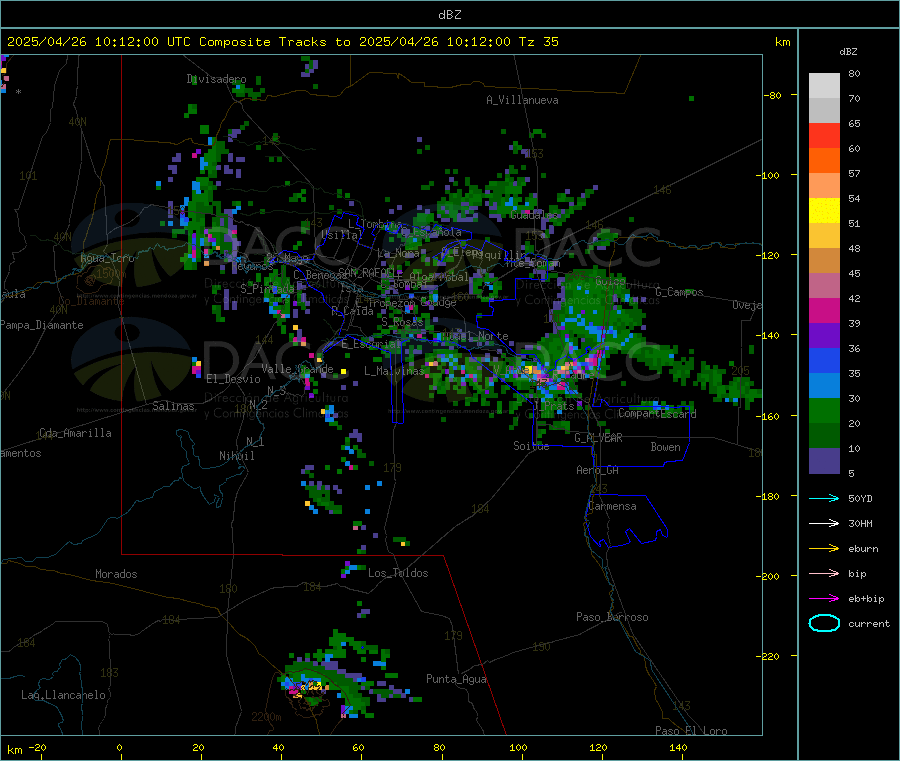Click the Cda_Amarilla map label
This screenshot has height=761, width=900.
coord(75,433)
